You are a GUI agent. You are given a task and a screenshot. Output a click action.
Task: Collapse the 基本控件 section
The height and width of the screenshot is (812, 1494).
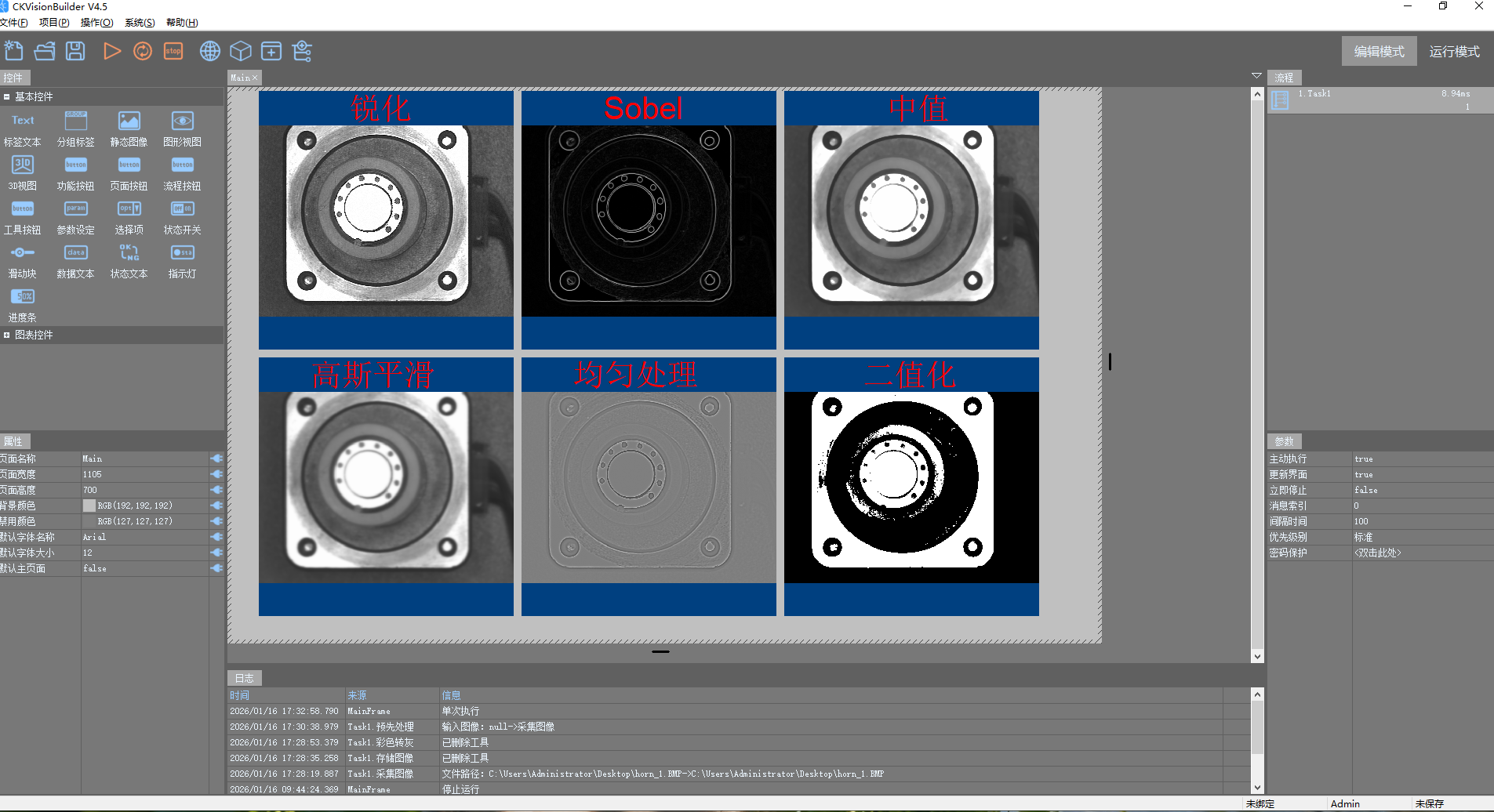(7, 97)
